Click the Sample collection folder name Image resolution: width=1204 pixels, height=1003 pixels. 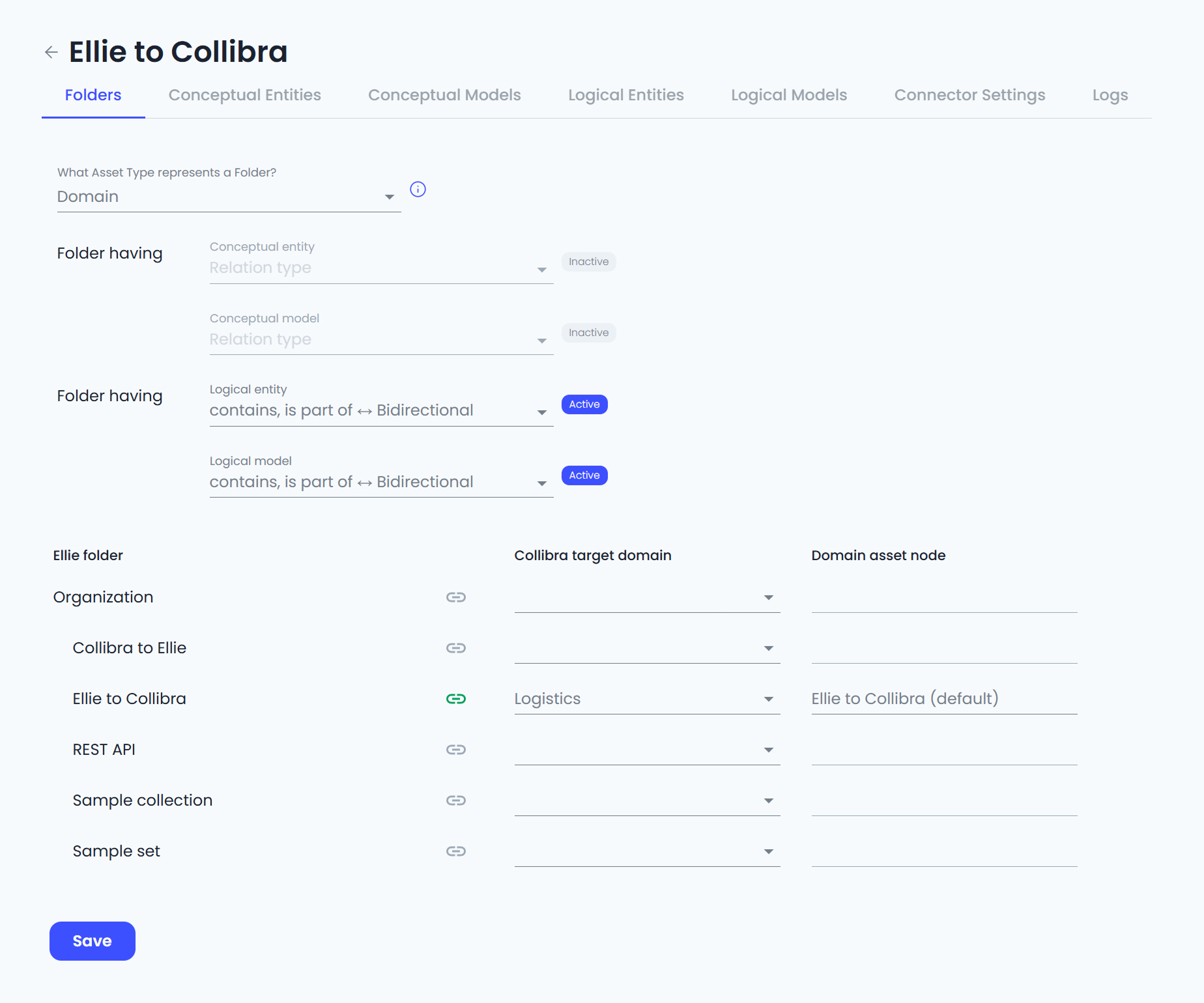(x=143, y=800)
